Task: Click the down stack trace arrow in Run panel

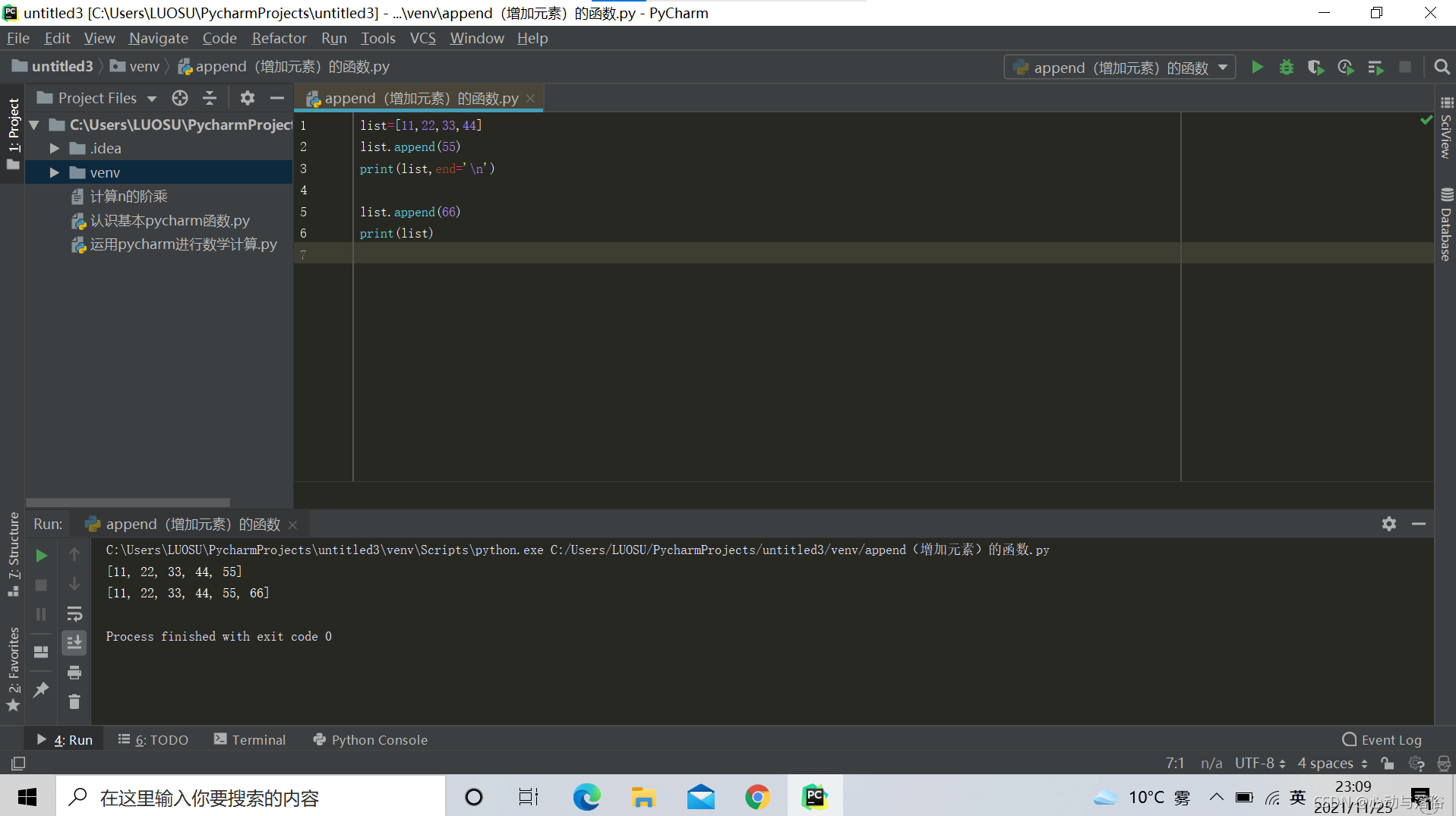Action: pos(74,584)
